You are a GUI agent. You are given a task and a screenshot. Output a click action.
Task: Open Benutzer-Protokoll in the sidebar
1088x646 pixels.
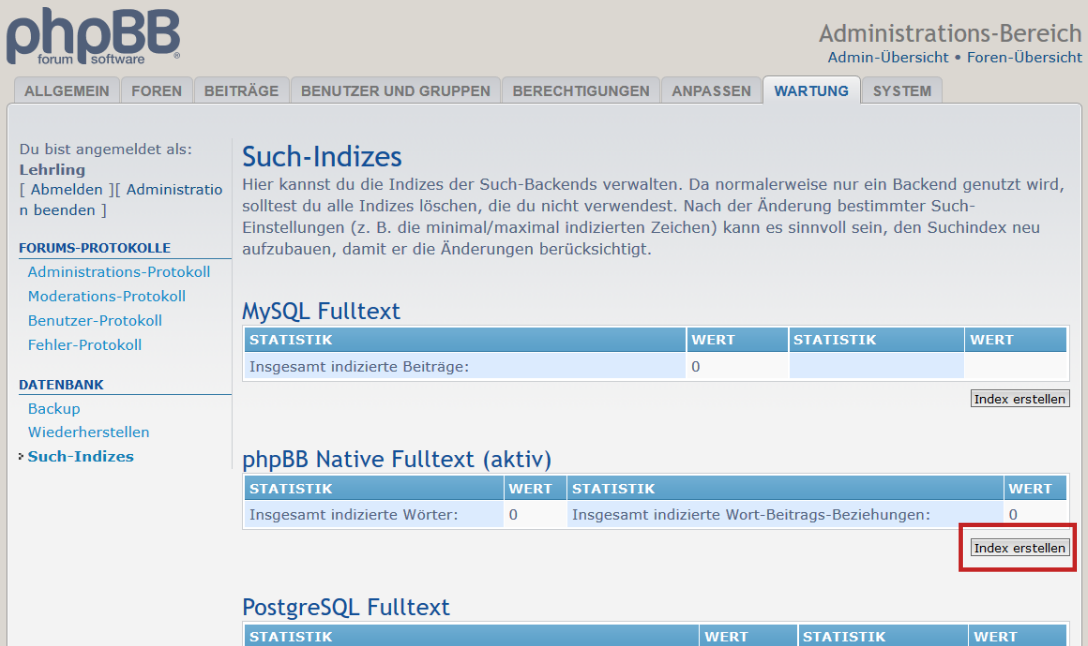tap(95, 321)
